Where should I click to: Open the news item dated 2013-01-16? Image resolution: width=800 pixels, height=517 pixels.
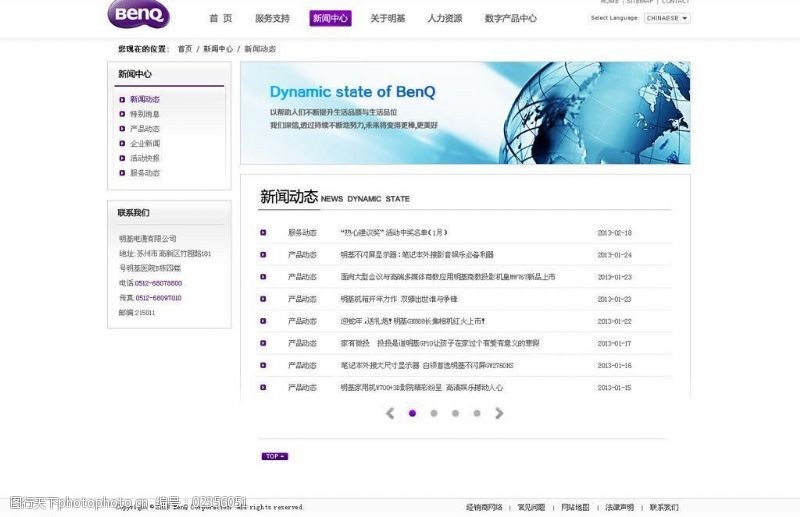coord(427,365)
